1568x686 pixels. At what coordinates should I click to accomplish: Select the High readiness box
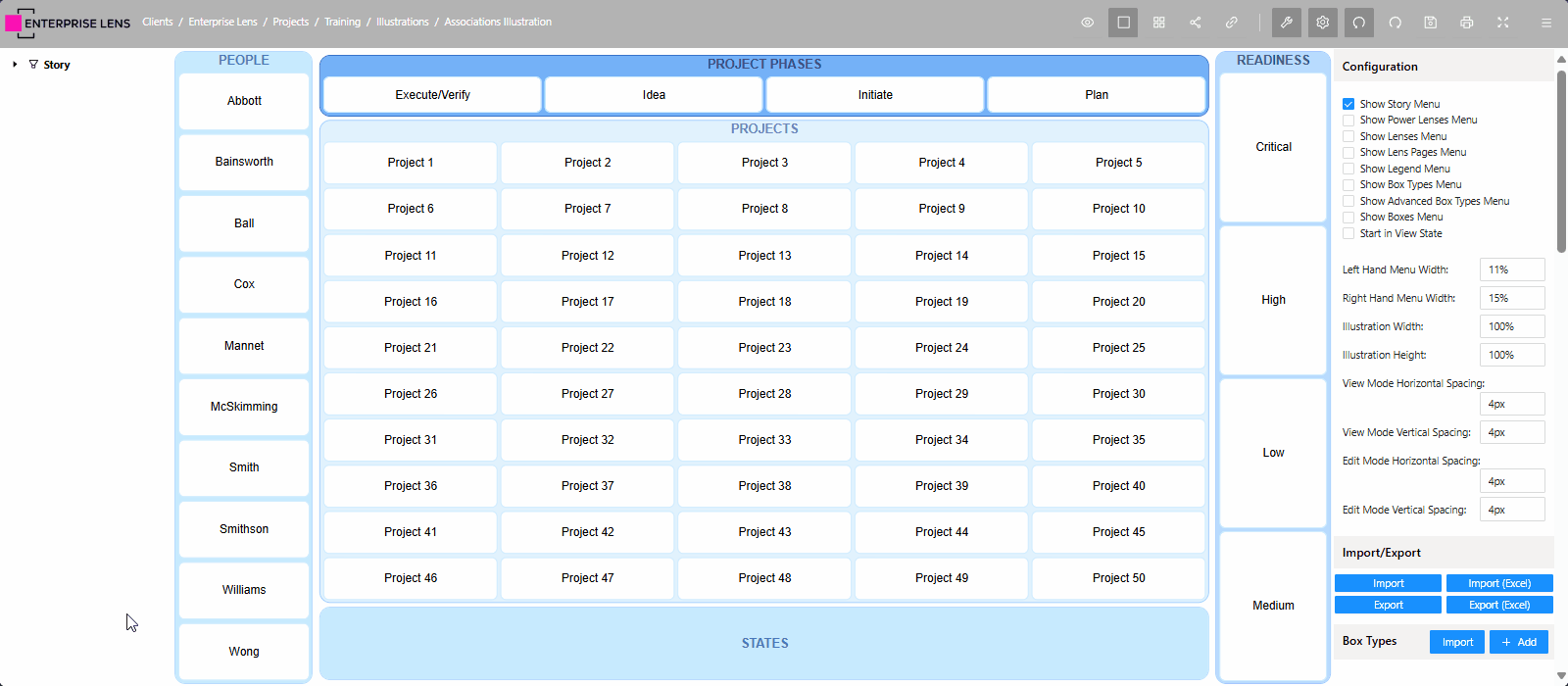pos(1273,300)
